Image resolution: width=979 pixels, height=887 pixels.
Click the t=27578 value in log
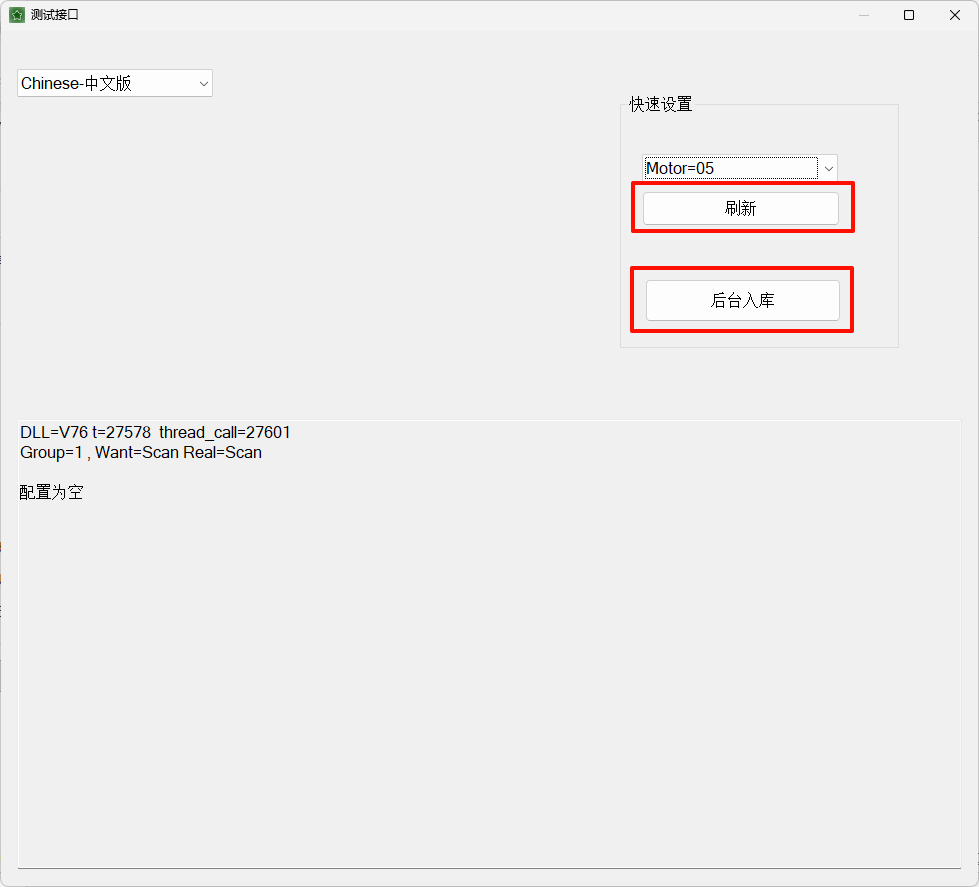click(x=122, y=432)
